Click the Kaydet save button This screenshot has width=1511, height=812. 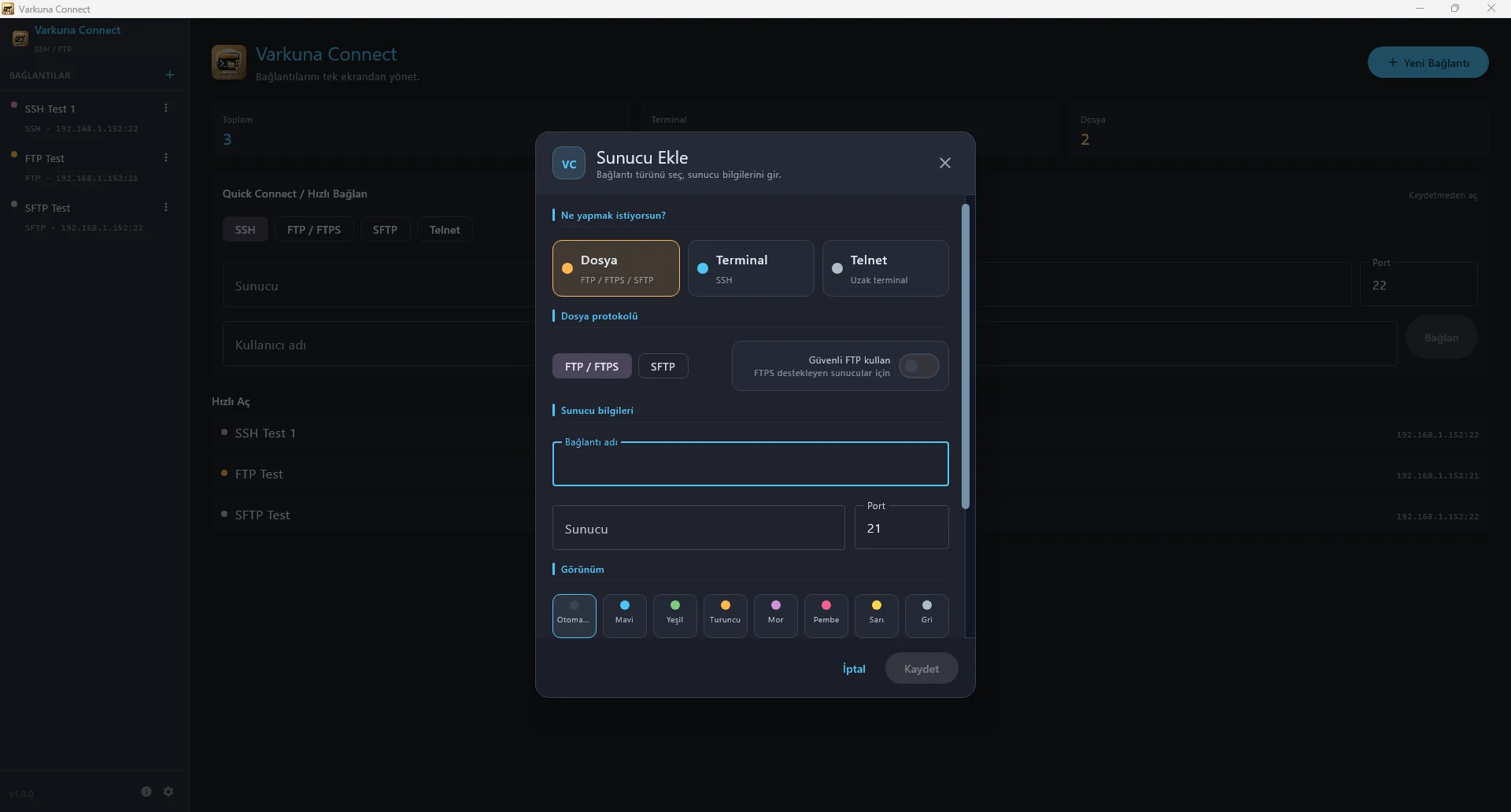pos(922,669)
